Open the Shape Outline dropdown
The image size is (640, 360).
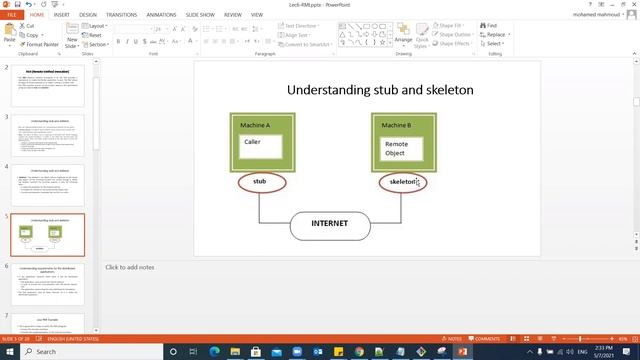(x=453, y=34)
